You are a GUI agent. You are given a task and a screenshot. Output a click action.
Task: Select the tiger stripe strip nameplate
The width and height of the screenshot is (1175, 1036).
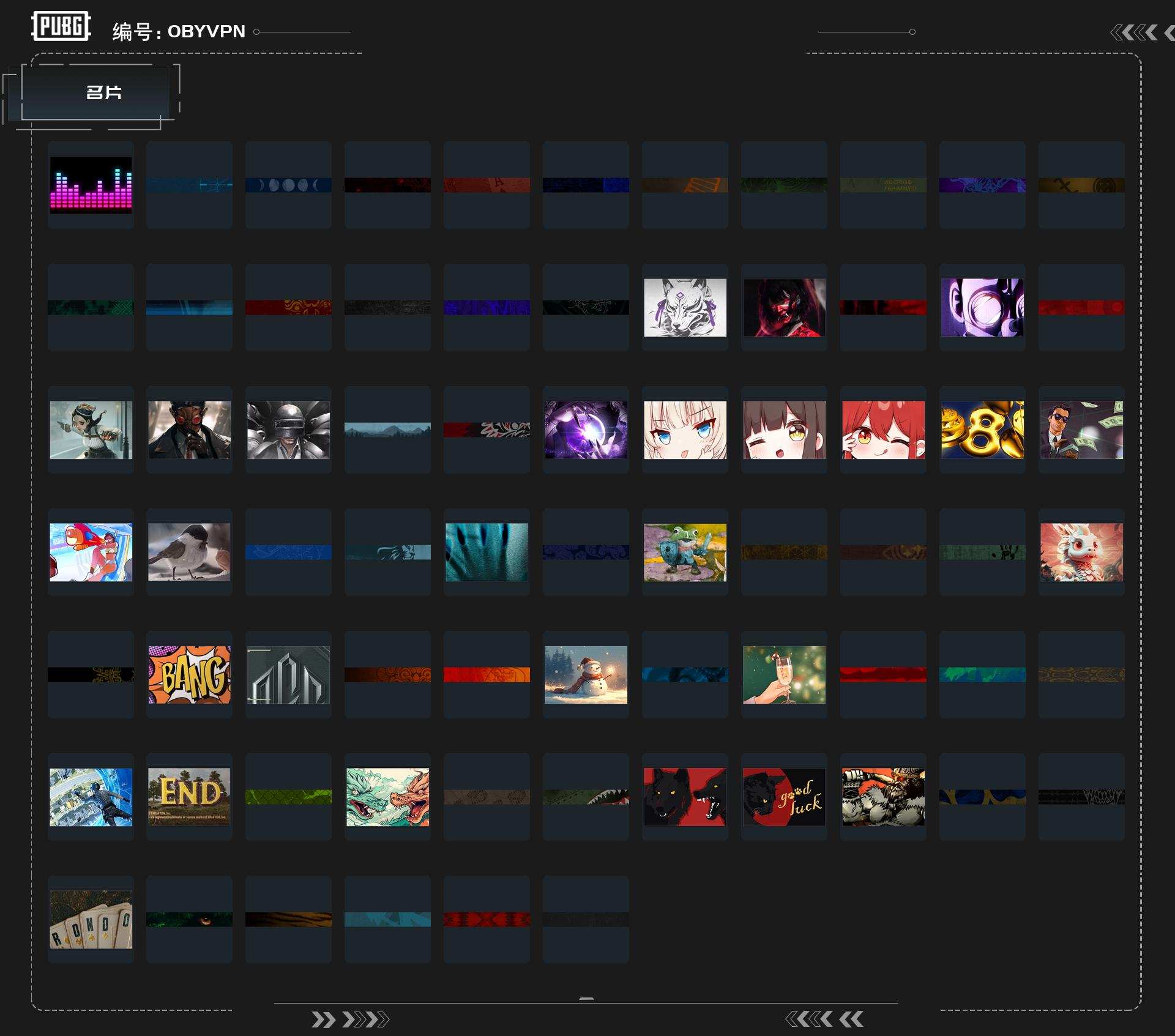coord(288,919)
